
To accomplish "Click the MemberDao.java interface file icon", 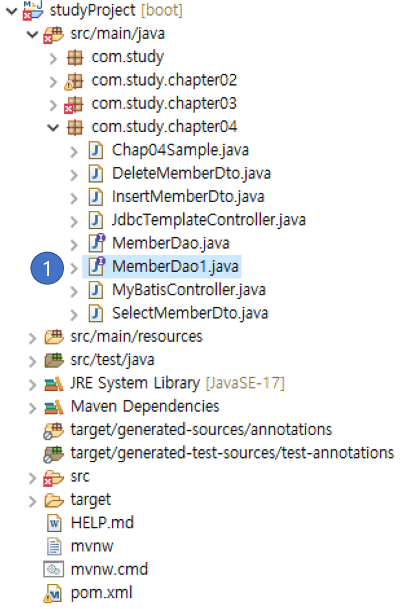I will tap(97, 243).
